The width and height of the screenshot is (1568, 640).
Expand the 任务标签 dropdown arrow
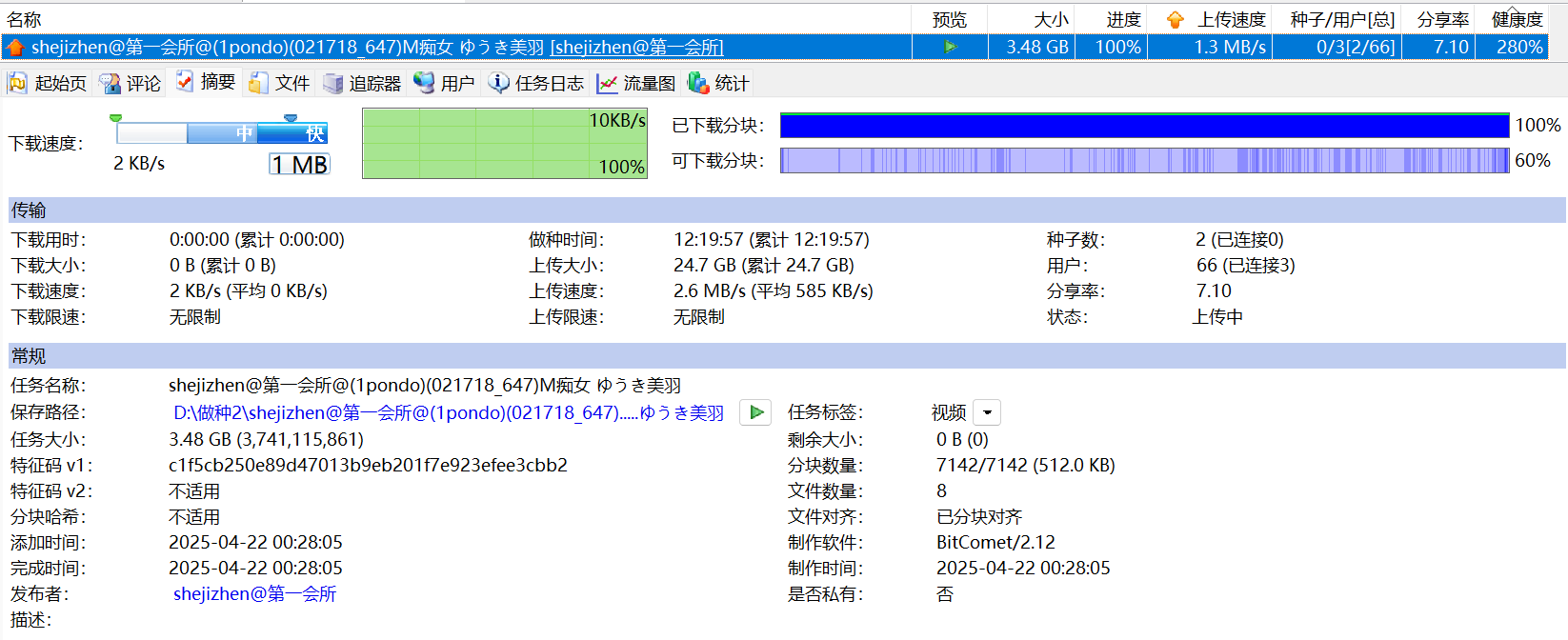tap(988, 412)
